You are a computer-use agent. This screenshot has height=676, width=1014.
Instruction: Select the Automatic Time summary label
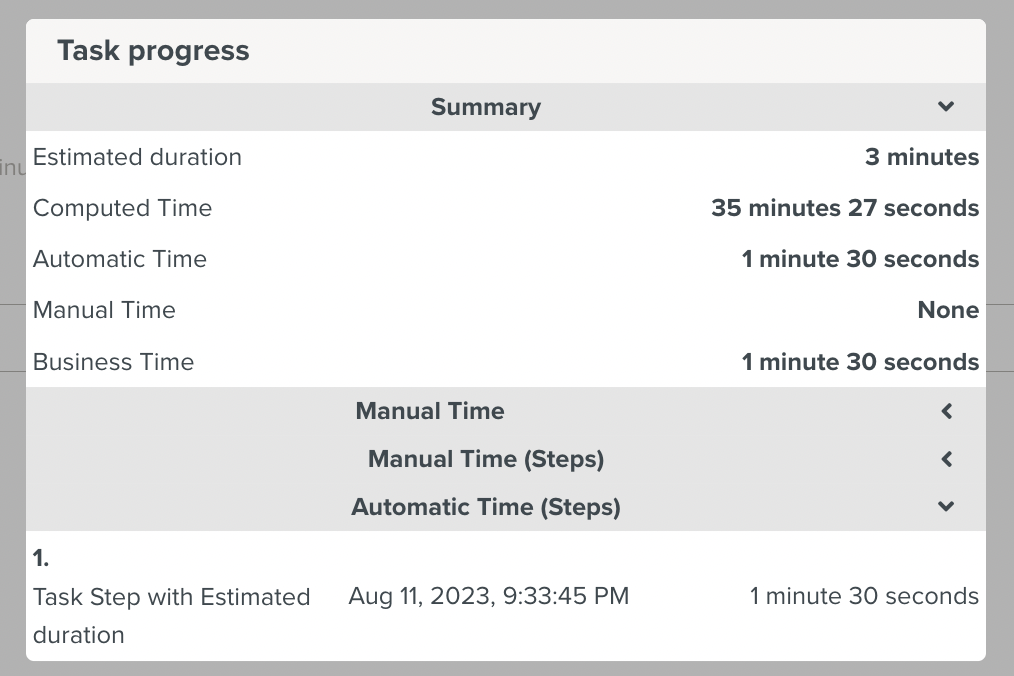[120, 259]
